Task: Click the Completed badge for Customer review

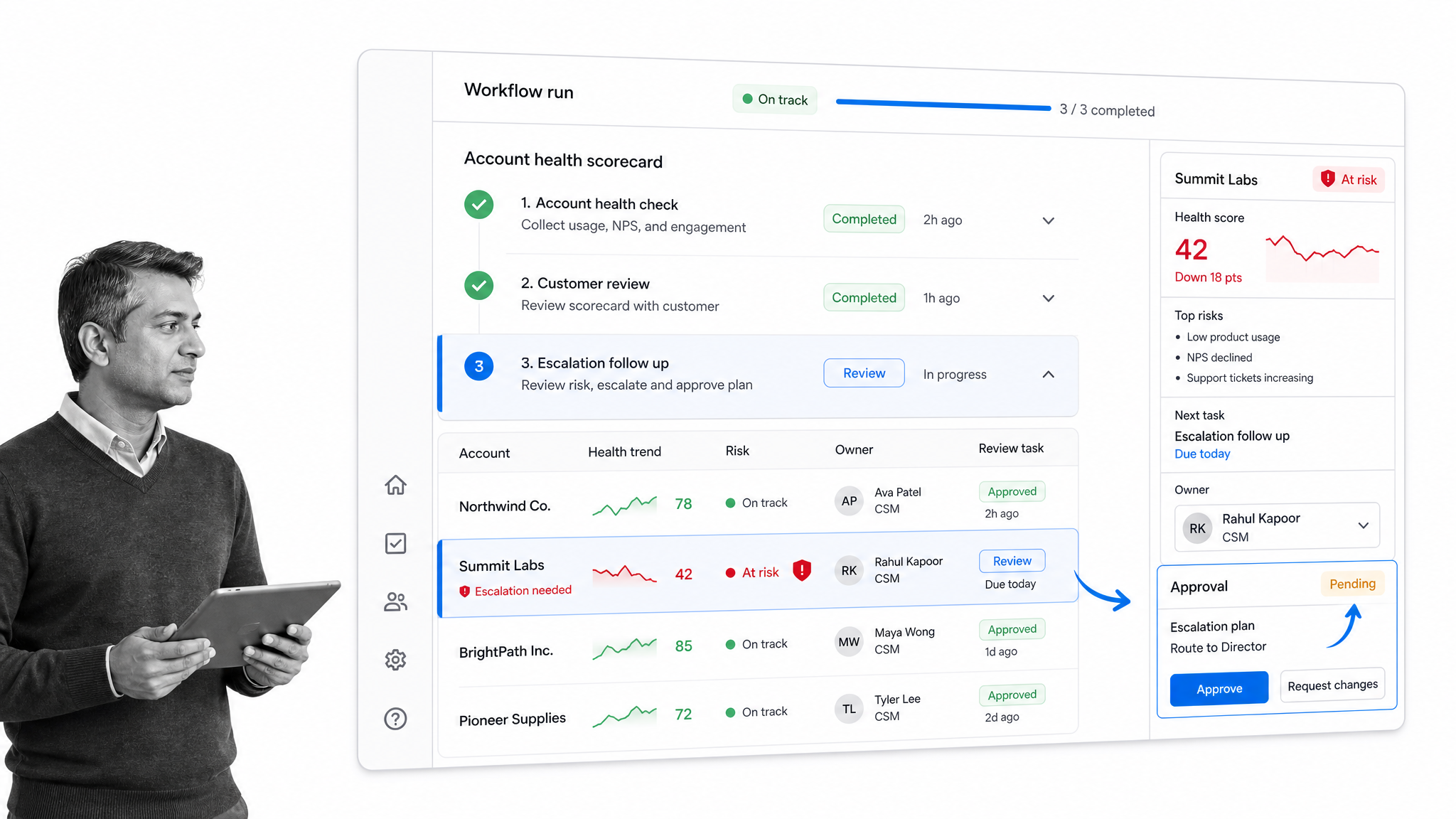Action: (864, 297)
